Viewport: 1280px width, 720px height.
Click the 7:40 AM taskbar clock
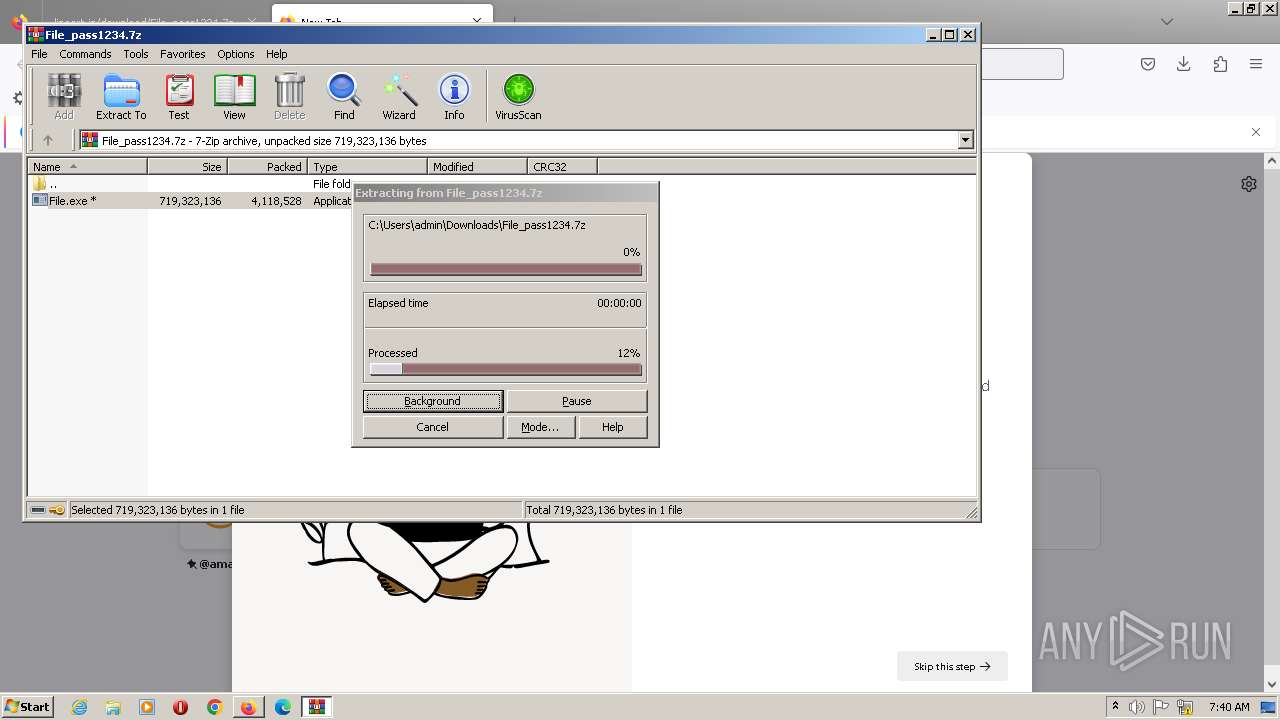click(x=1229, y=707)
